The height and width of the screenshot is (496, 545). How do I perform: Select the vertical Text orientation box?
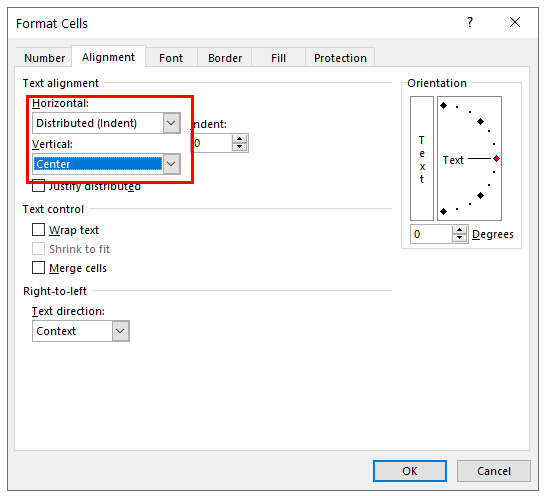pyautogui.click(x=422, y=158)
